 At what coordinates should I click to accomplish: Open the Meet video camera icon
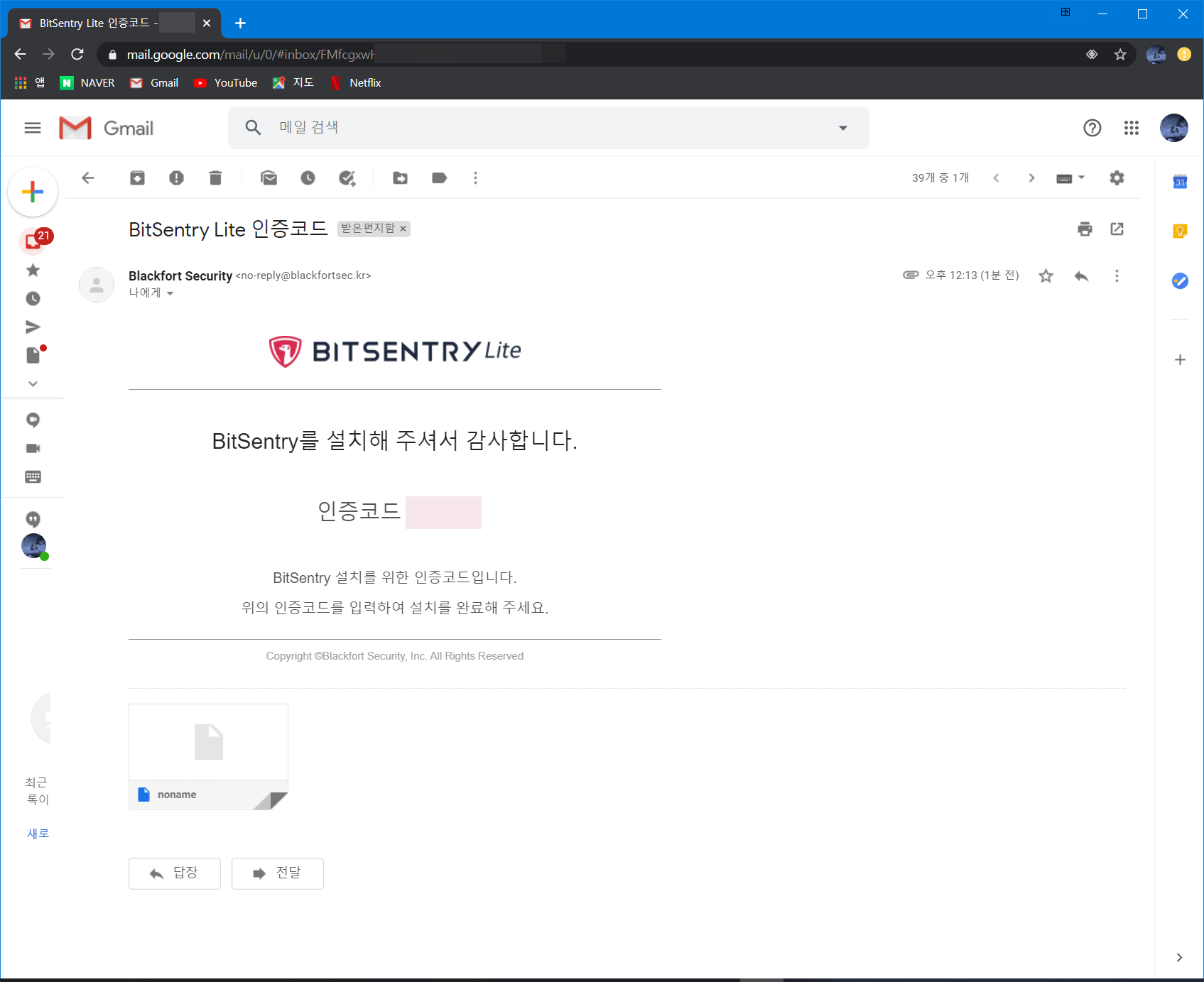(33, 448)
